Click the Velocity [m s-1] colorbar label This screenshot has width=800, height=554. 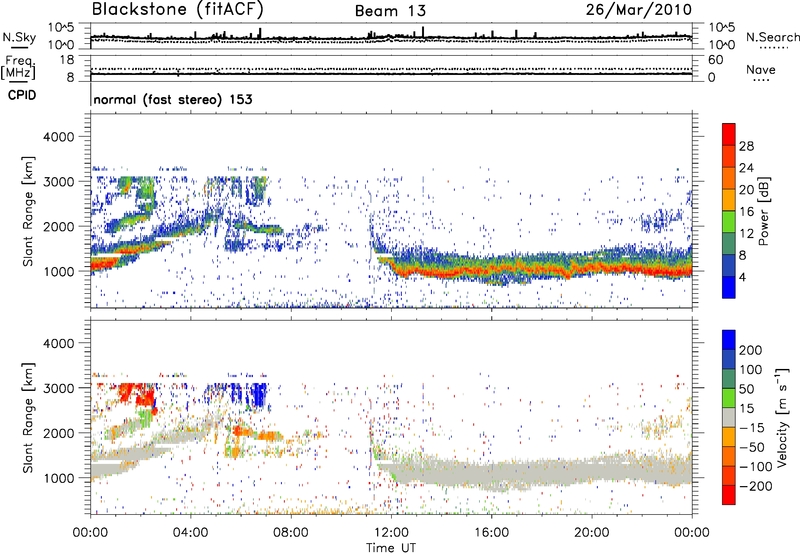782,417
